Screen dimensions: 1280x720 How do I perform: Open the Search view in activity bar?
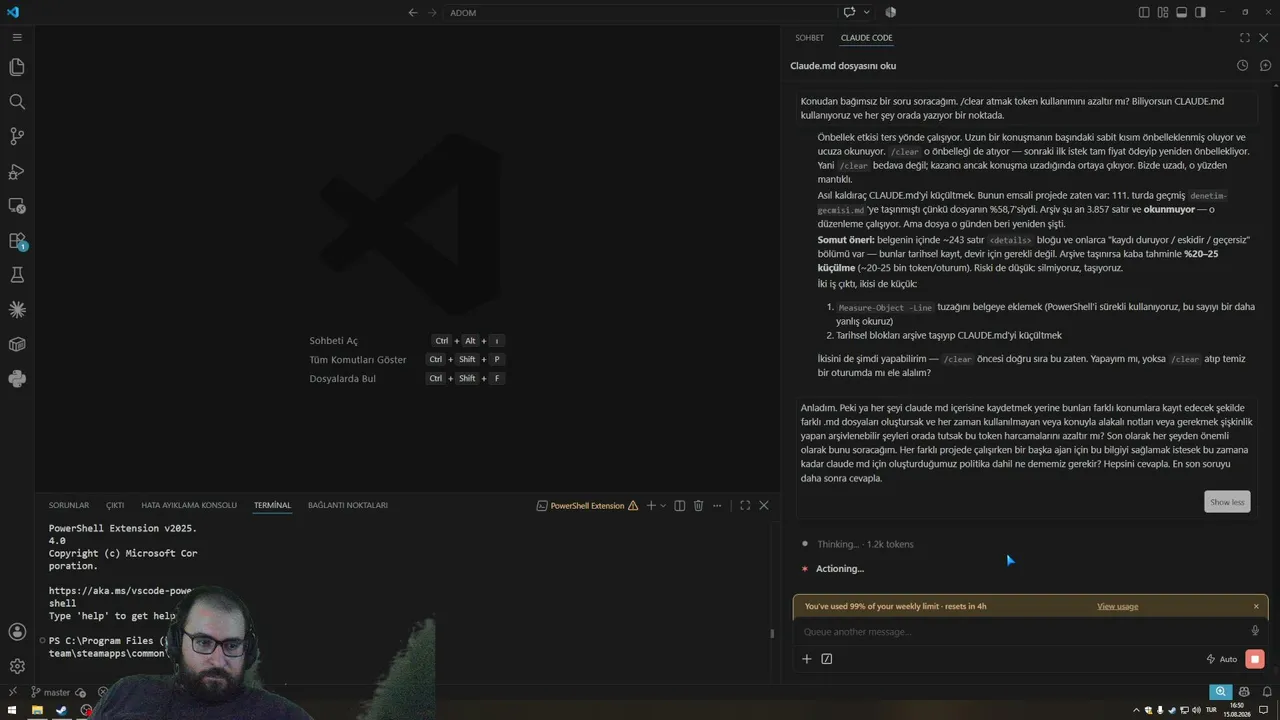click(x=17, y=102)
